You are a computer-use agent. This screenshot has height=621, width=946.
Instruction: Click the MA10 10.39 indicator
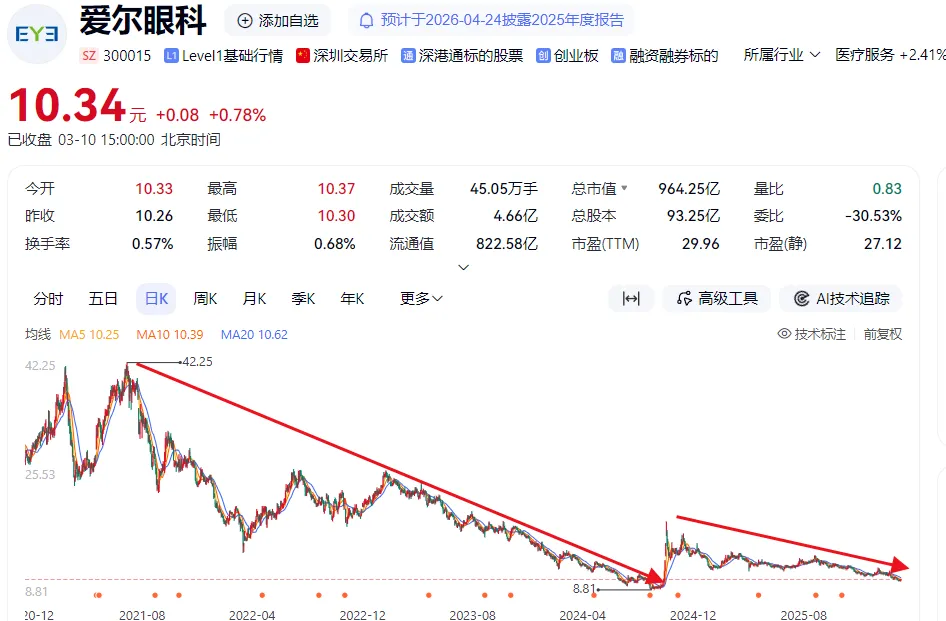coord(170,334)
